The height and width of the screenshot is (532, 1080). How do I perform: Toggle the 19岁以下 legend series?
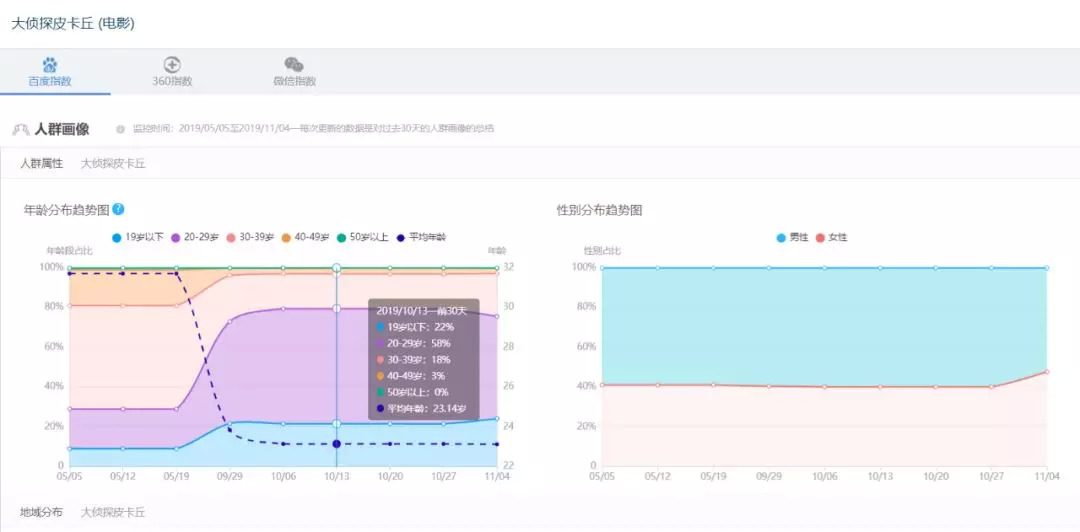point(138,237)
